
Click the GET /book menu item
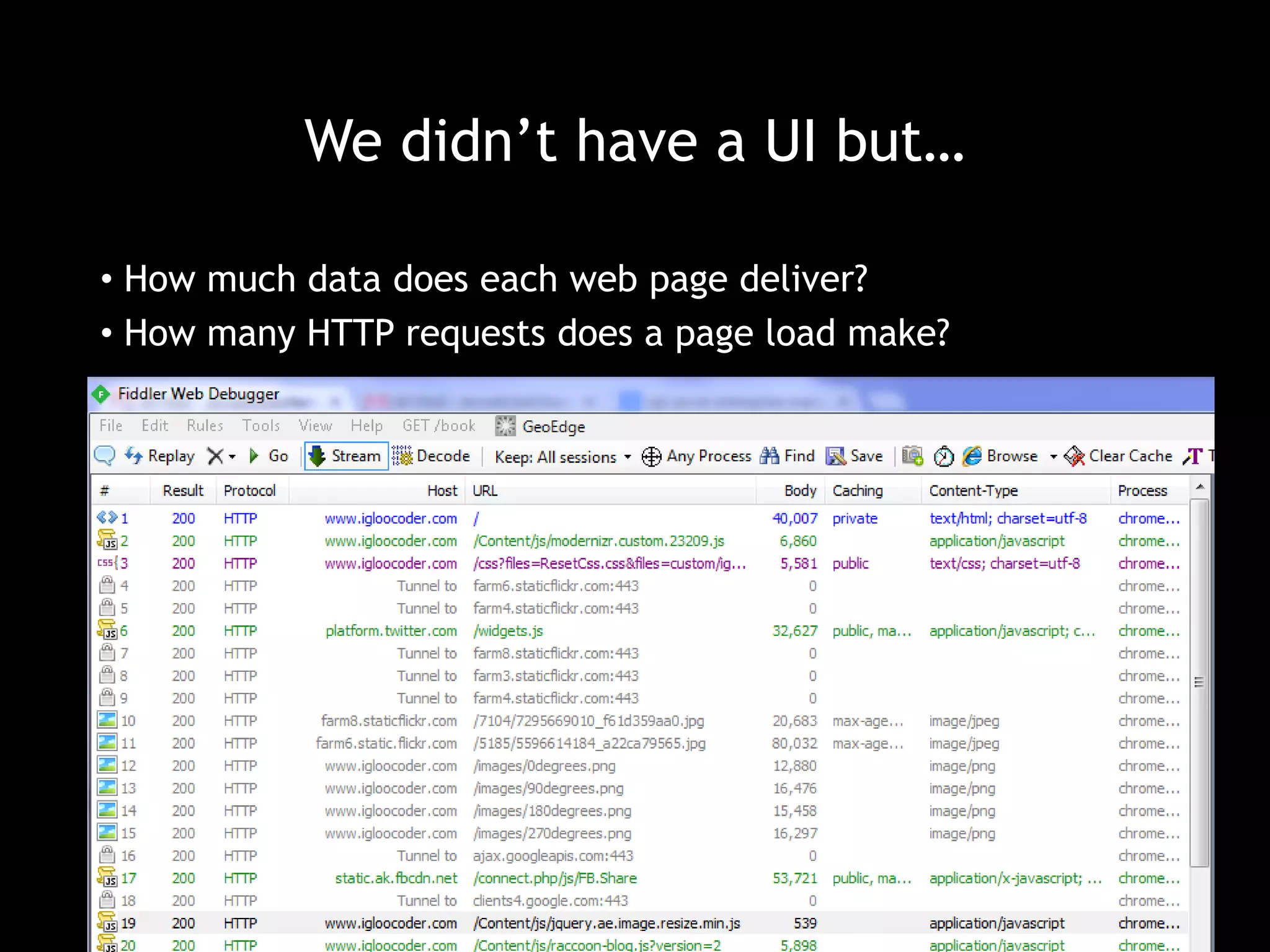point(439,426)
